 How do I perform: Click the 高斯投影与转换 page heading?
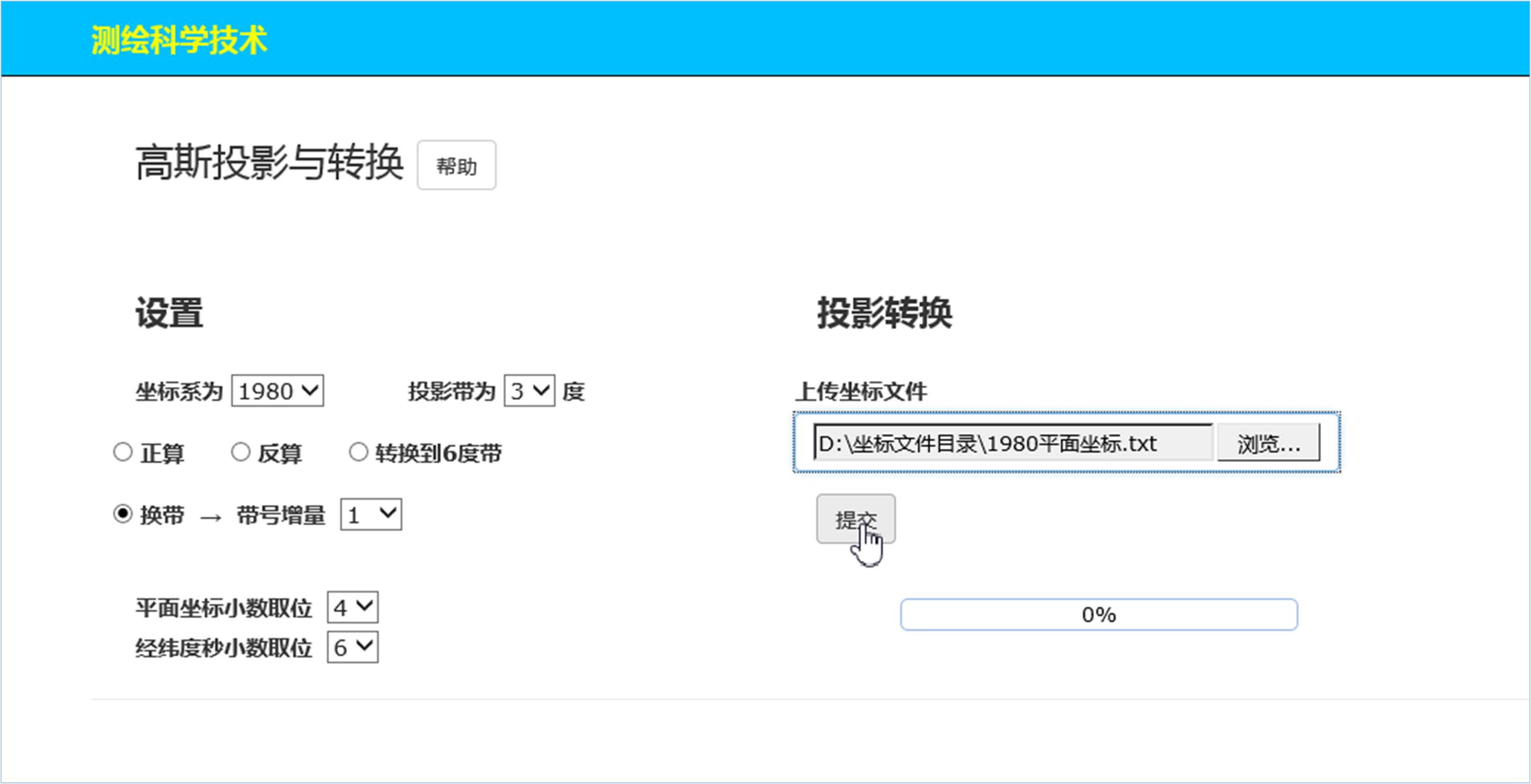[269, 162]
